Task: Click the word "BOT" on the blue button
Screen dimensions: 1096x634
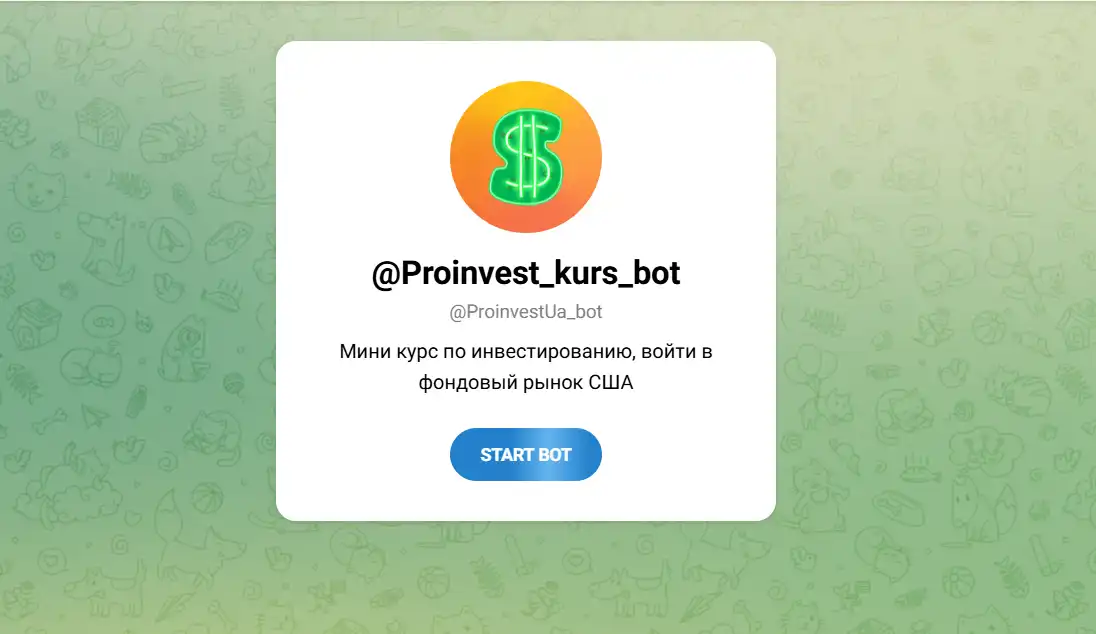Action: [555, 455]
